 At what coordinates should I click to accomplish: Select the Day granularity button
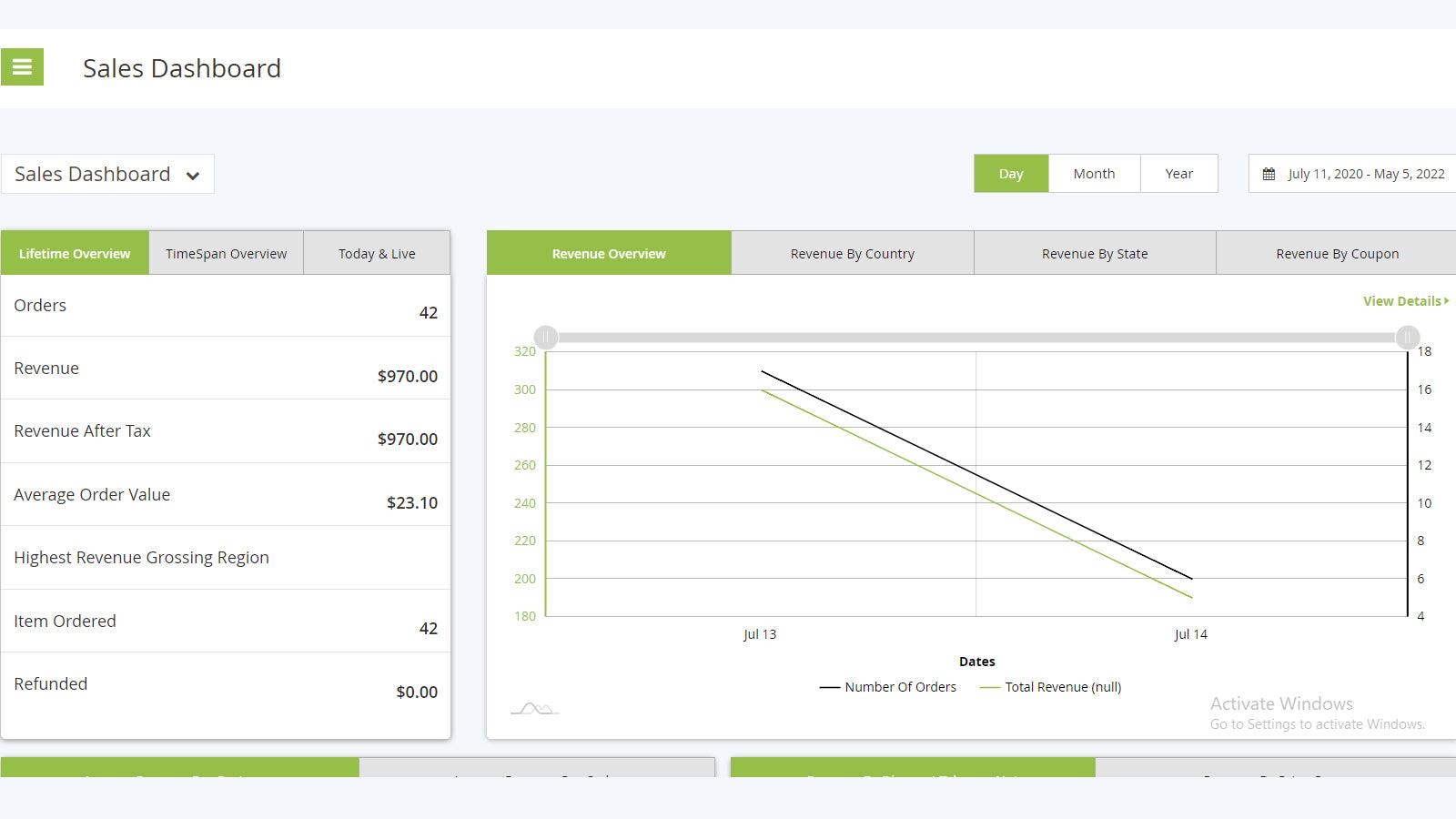tap(1010, 173)
